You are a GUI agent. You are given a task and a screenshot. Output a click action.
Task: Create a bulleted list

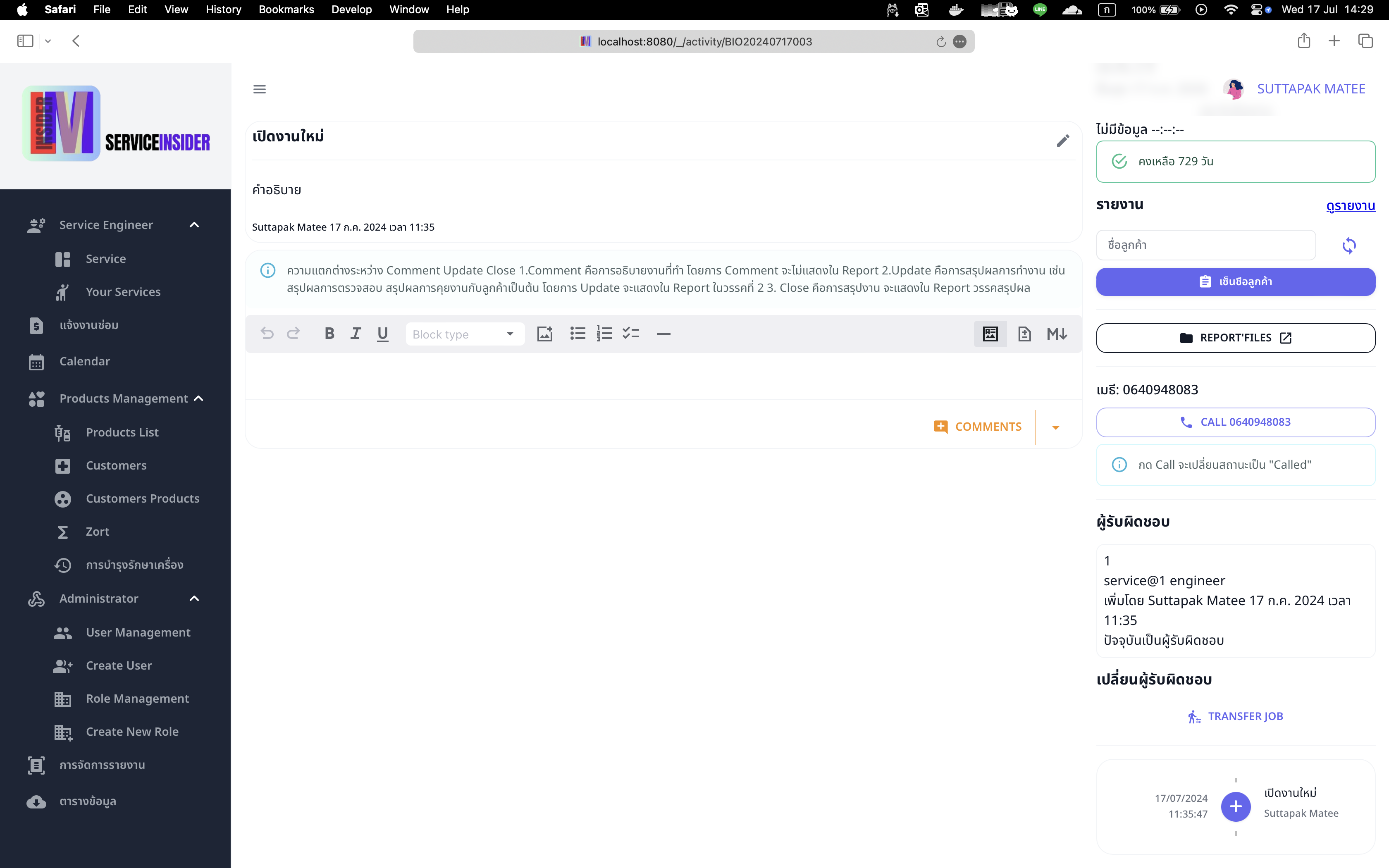[x=578, y=334]
